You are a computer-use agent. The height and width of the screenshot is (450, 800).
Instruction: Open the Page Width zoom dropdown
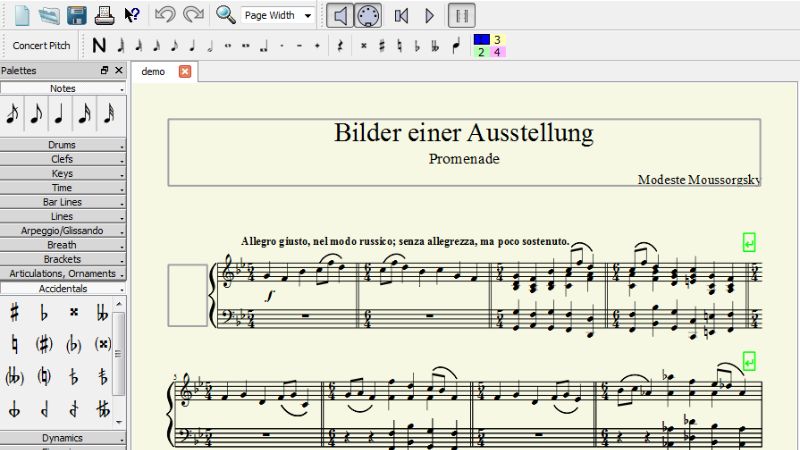pyautogui.click(x=278, y=16)
